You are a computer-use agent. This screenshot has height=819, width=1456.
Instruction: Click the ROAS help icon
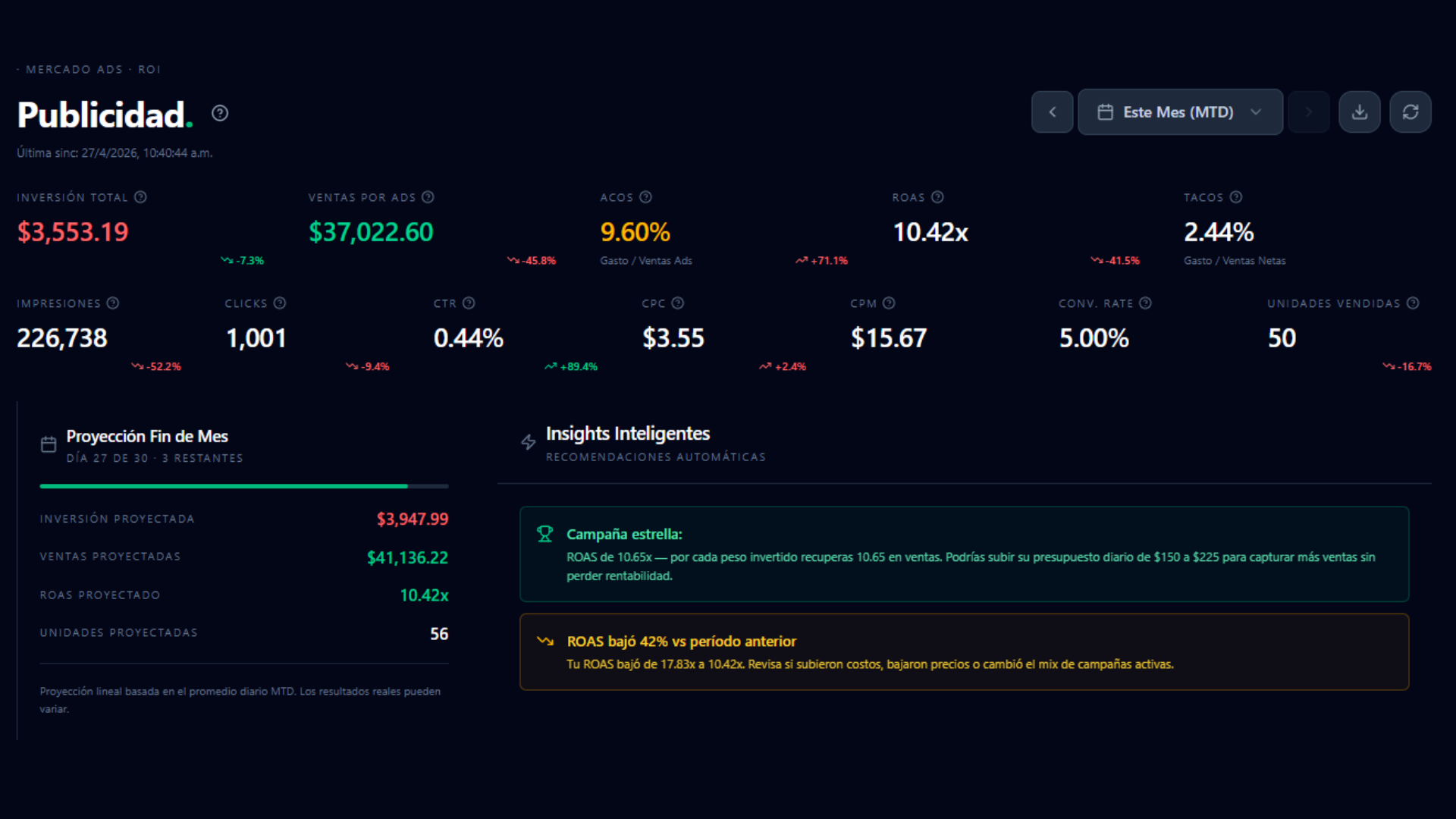pyautogui.click(x=937, y=197)
